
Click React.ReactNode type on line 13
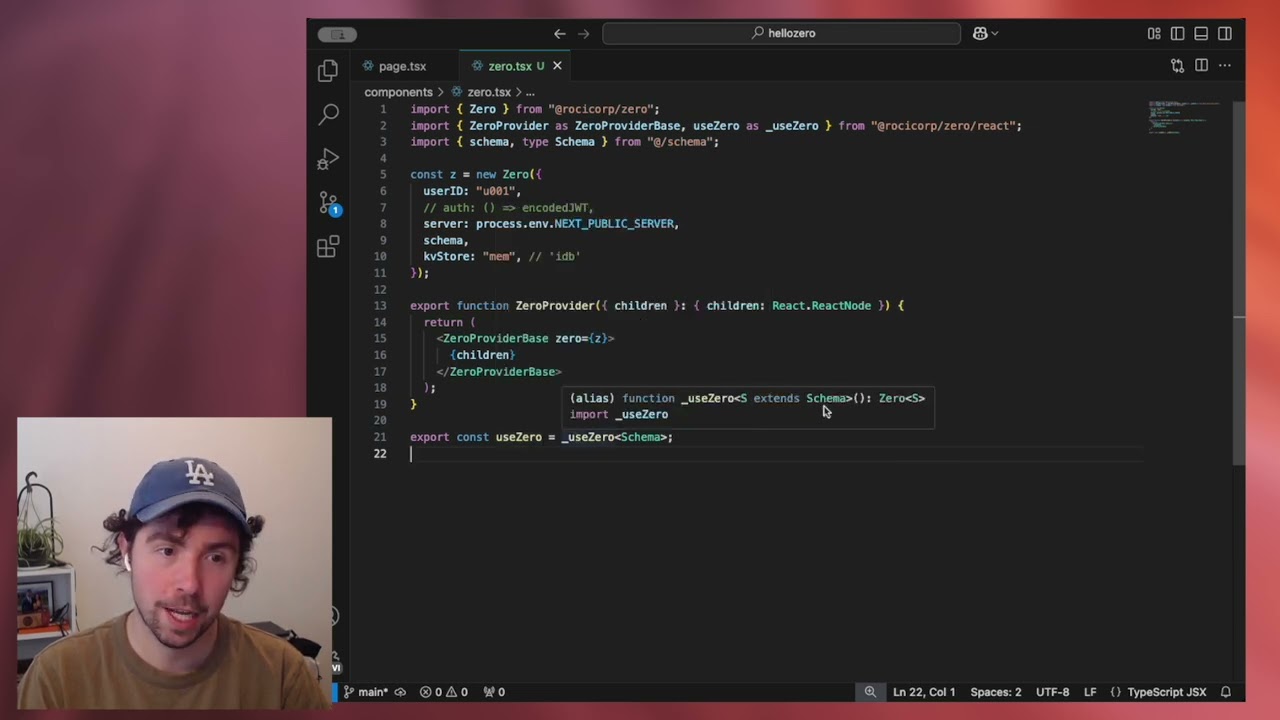(821, 306)
